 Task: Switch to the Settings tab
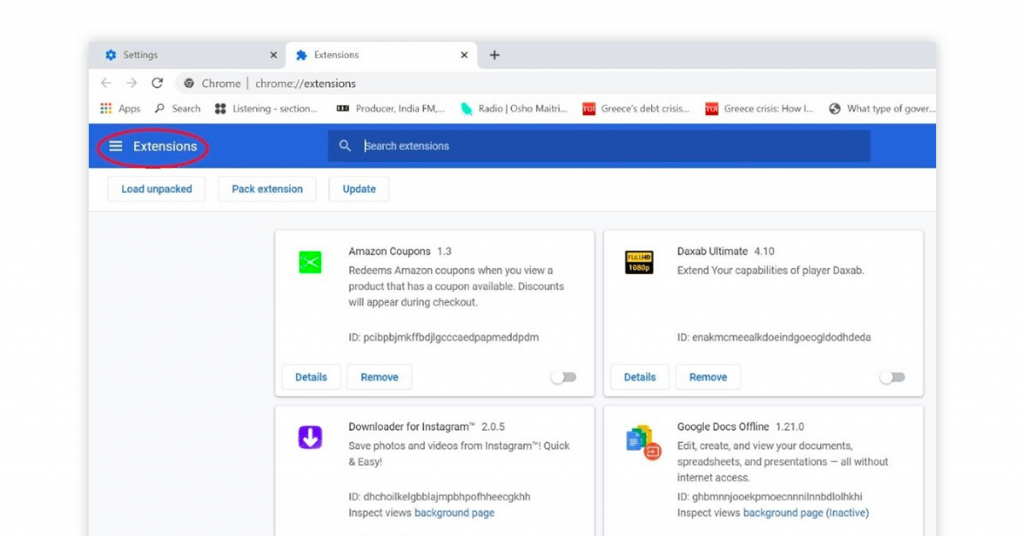coord(187,55)
